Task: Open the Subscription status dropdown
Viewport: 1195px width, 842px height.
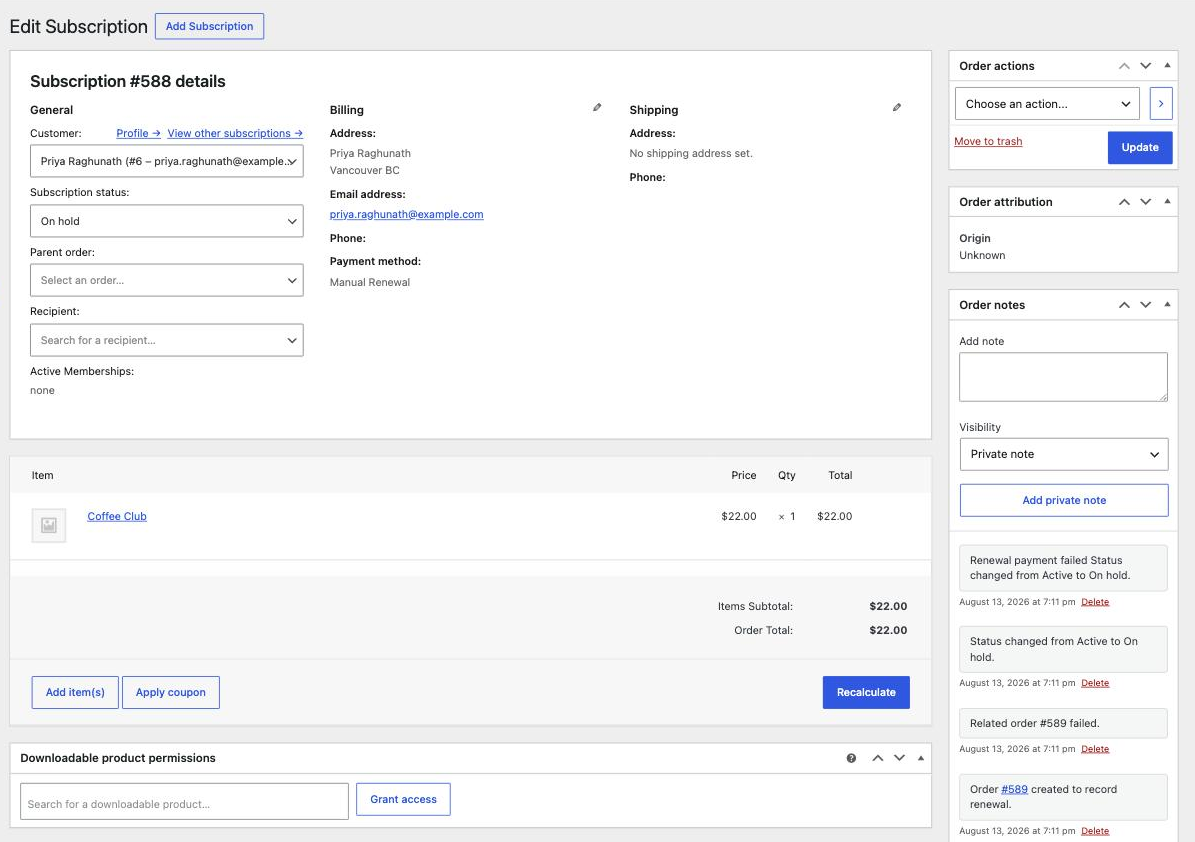Action: [167, 221]
